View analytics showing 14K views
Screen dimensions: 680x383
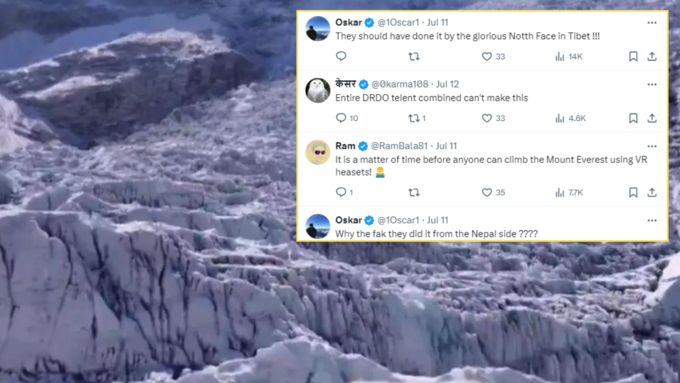[569, 56]
